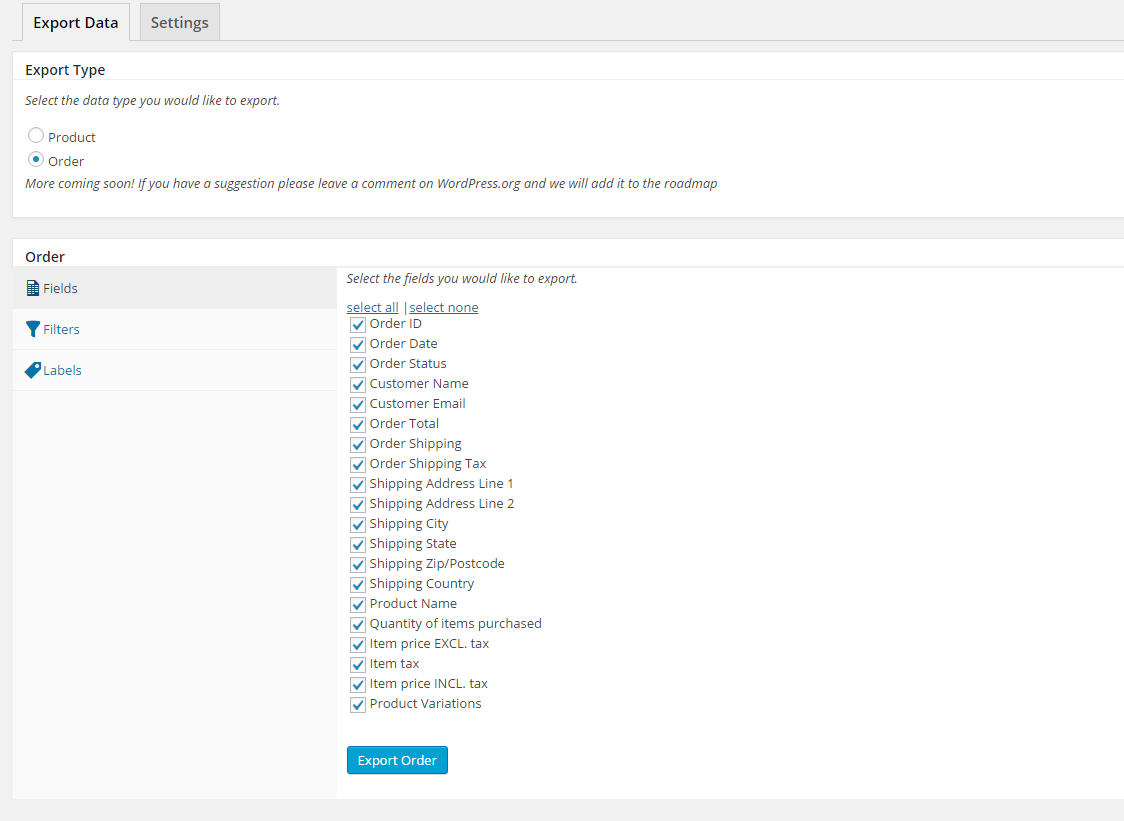Click the Labels tag icon
The height and width of the screenshot is (821, 1124).
[33, 370]
